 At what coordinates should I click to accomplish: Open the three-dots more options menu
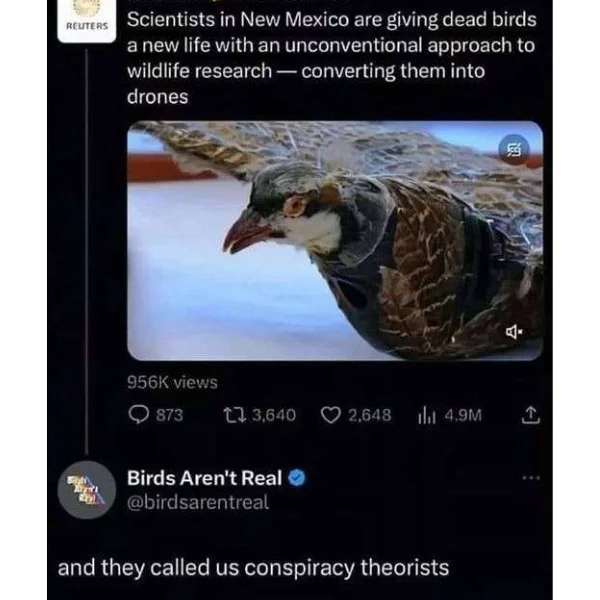[531, 478]
